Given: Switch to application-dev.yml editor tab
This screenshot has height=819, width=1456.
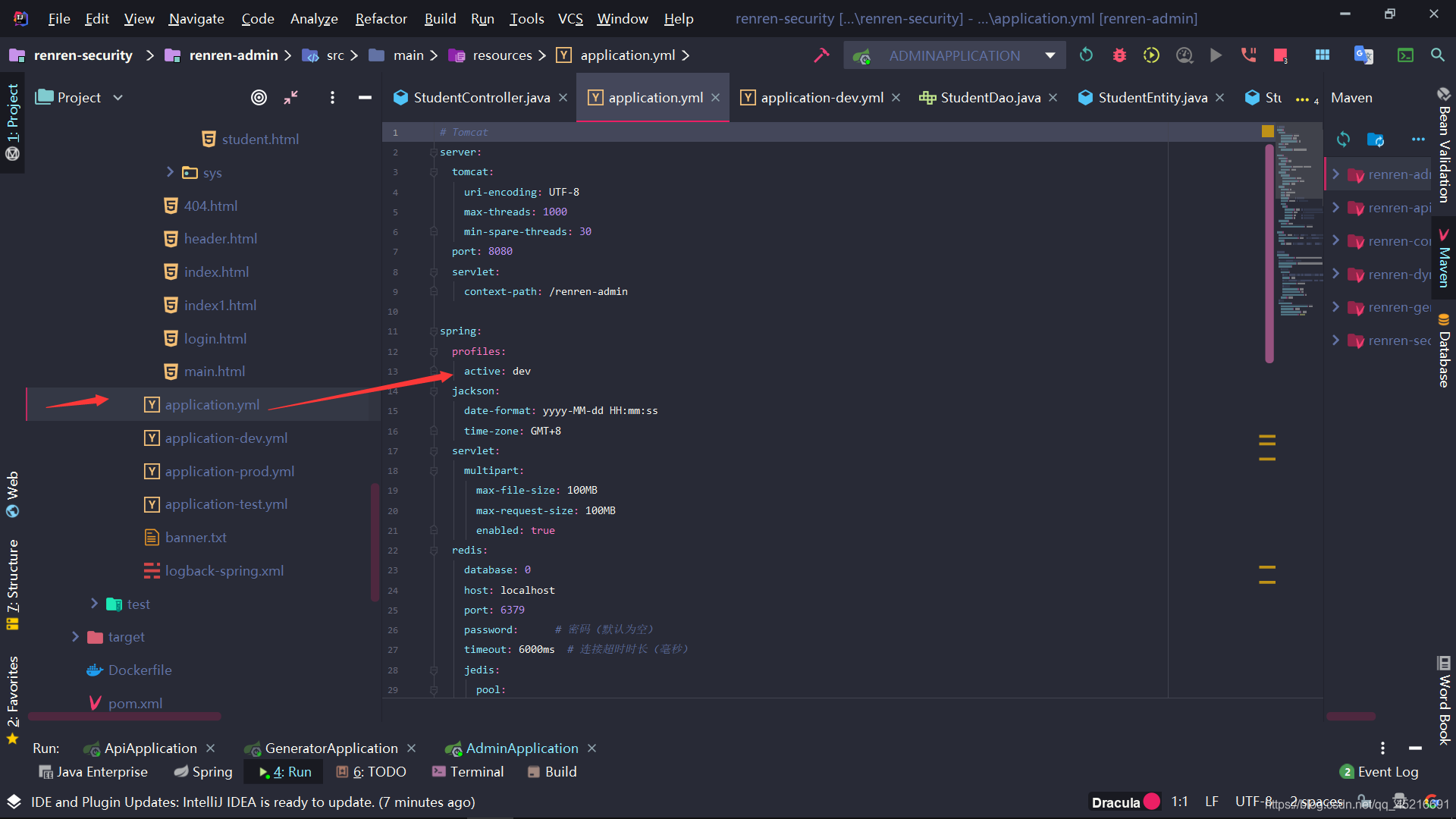Looking at the screenshot, I should coord(821,98).
